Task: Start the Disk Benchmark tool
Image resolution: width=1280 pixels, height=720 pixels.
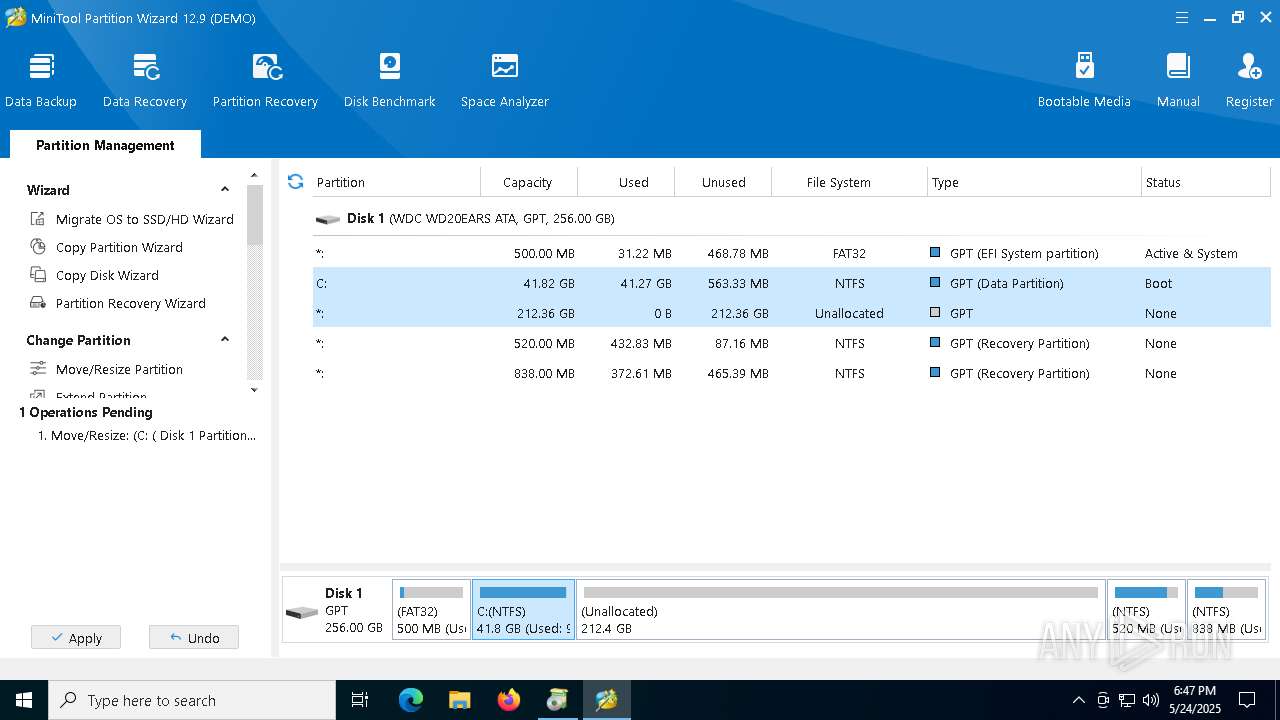Action: [x=390, y=80]
